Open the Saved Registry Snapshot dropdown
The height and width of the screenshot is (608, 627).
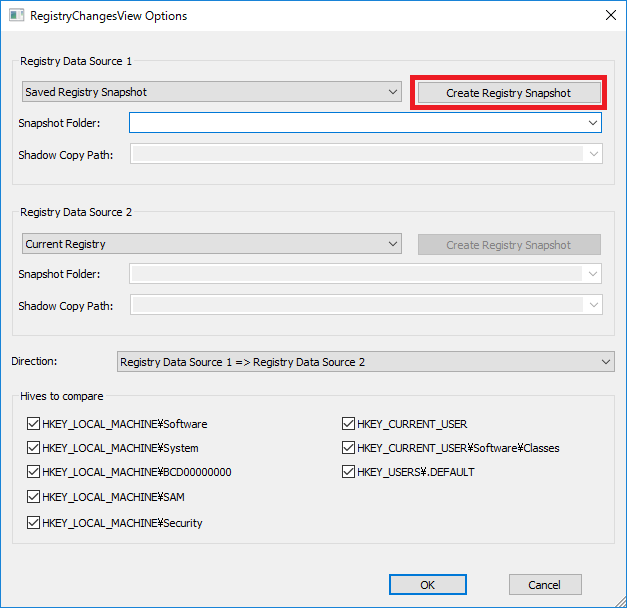212,92
